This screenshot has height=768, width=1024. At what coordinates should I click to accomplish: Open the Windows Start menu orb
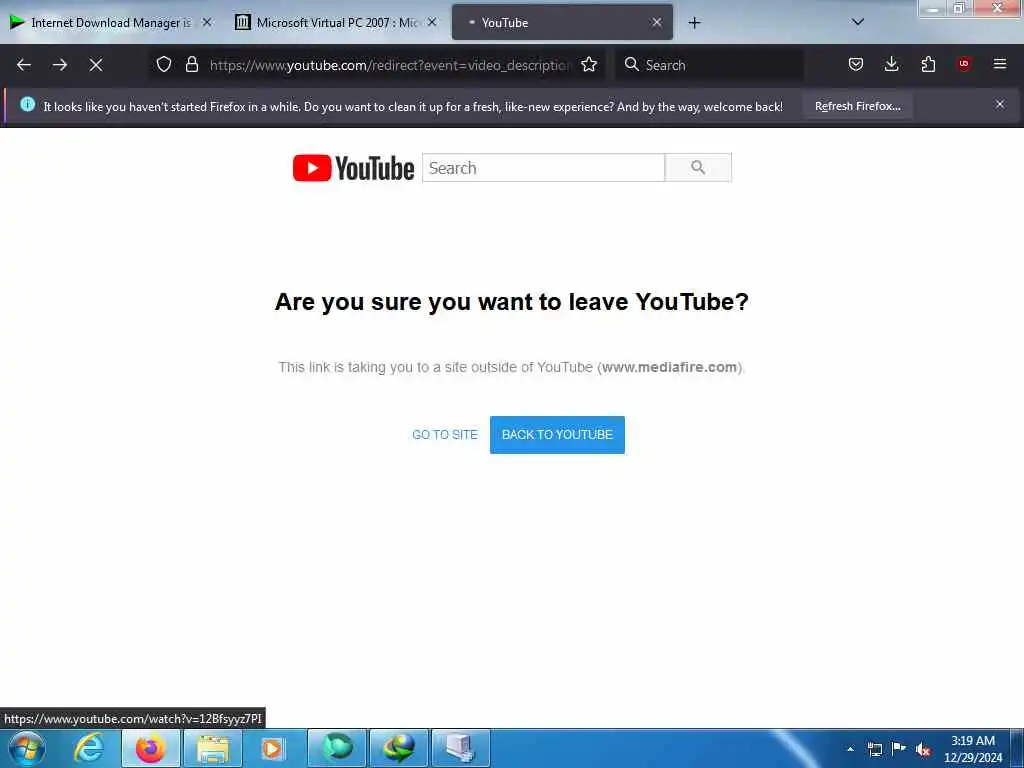pos(27,748)
